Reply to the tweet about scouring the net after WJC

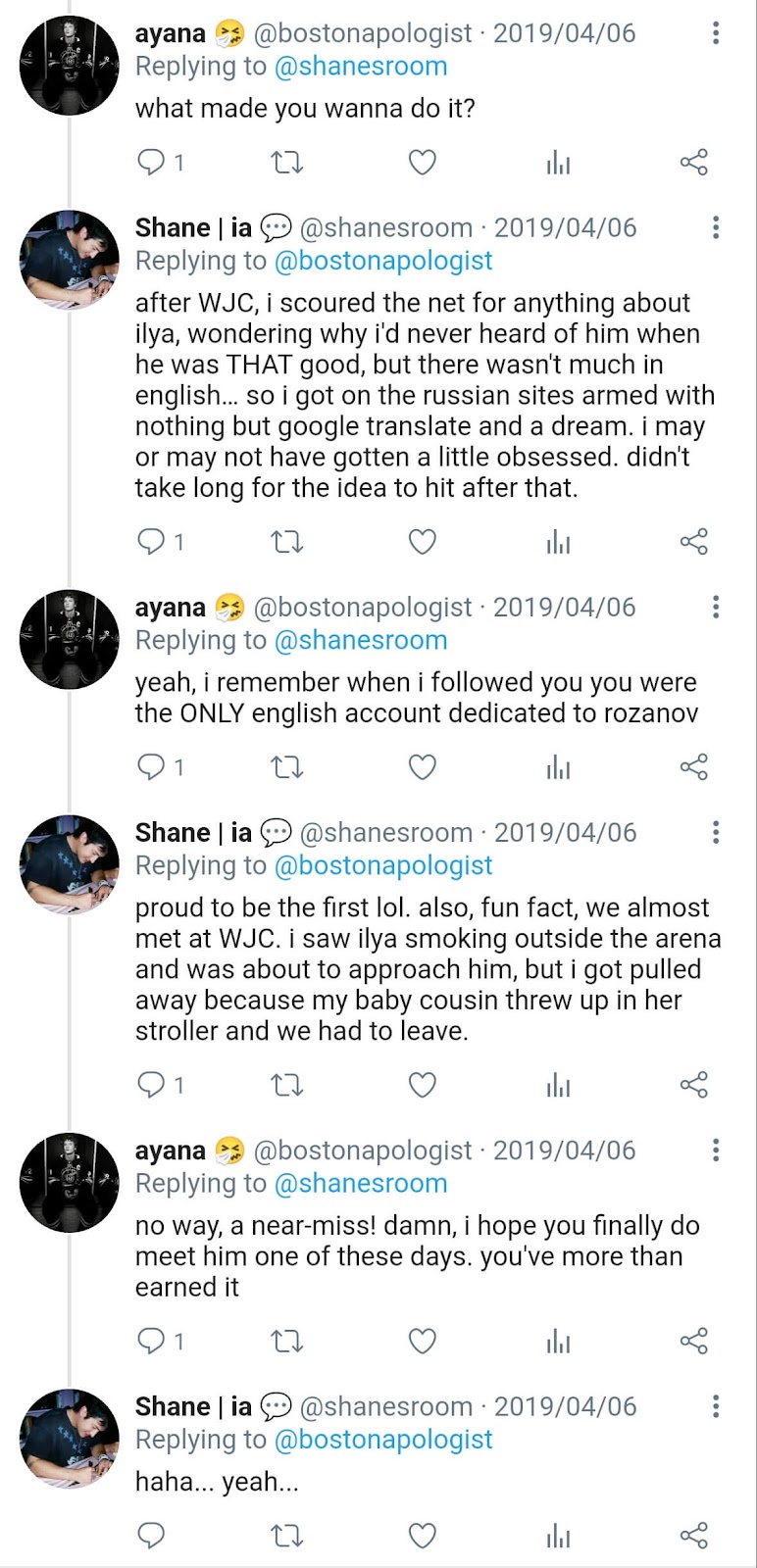[x=151, y=542]
